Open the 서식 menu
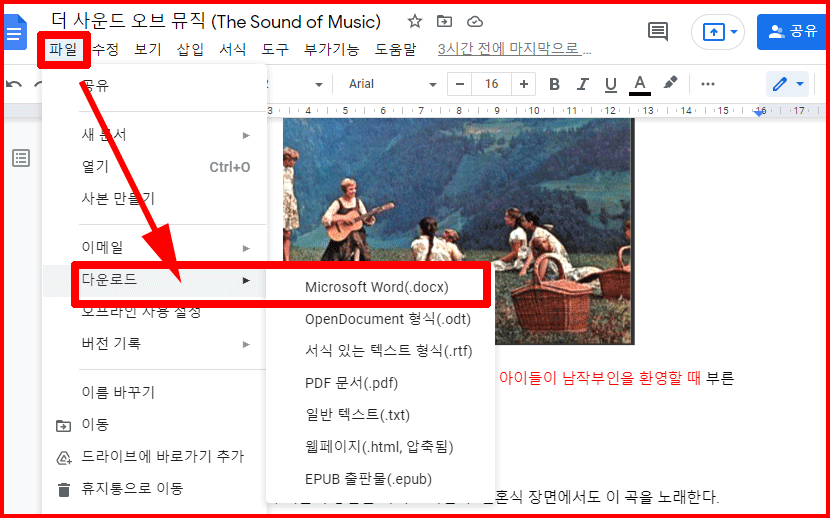This screenshot has width=830, height=518. (x=232, y=50)
